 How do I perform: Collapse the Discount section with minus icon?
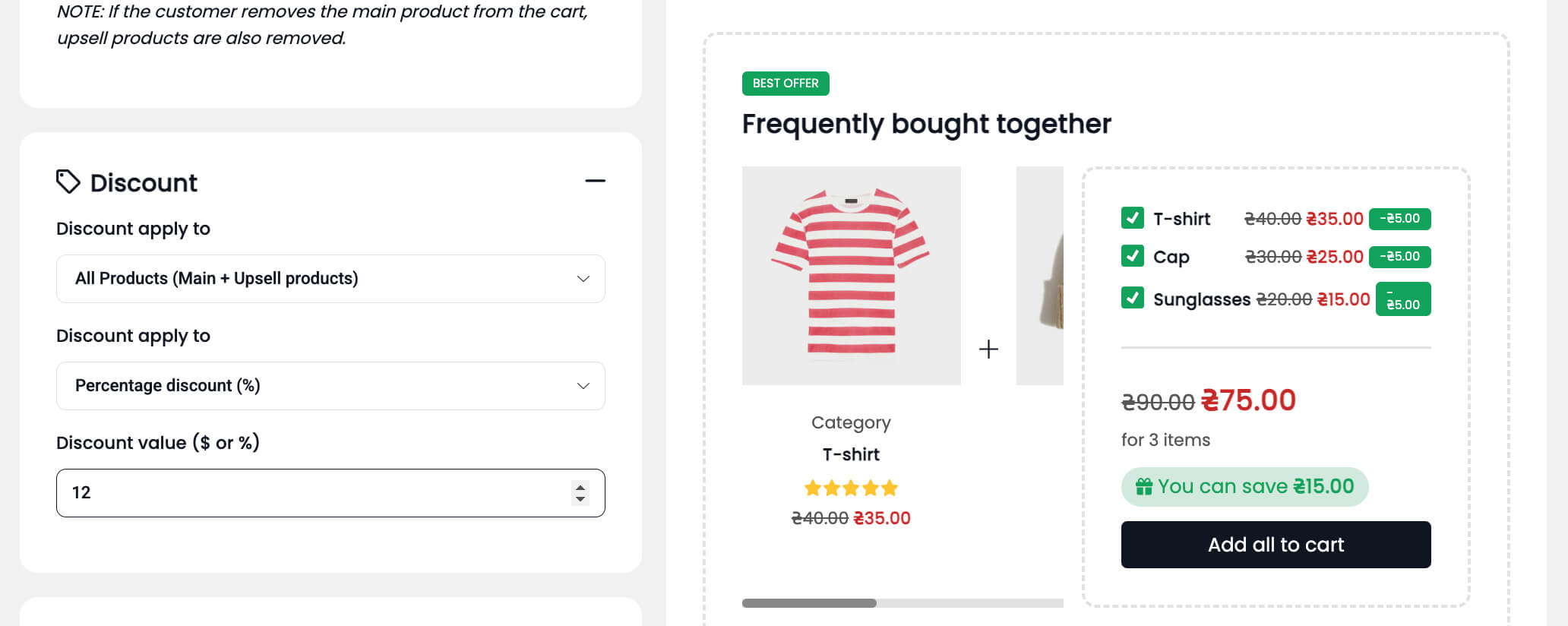(595, 181)
